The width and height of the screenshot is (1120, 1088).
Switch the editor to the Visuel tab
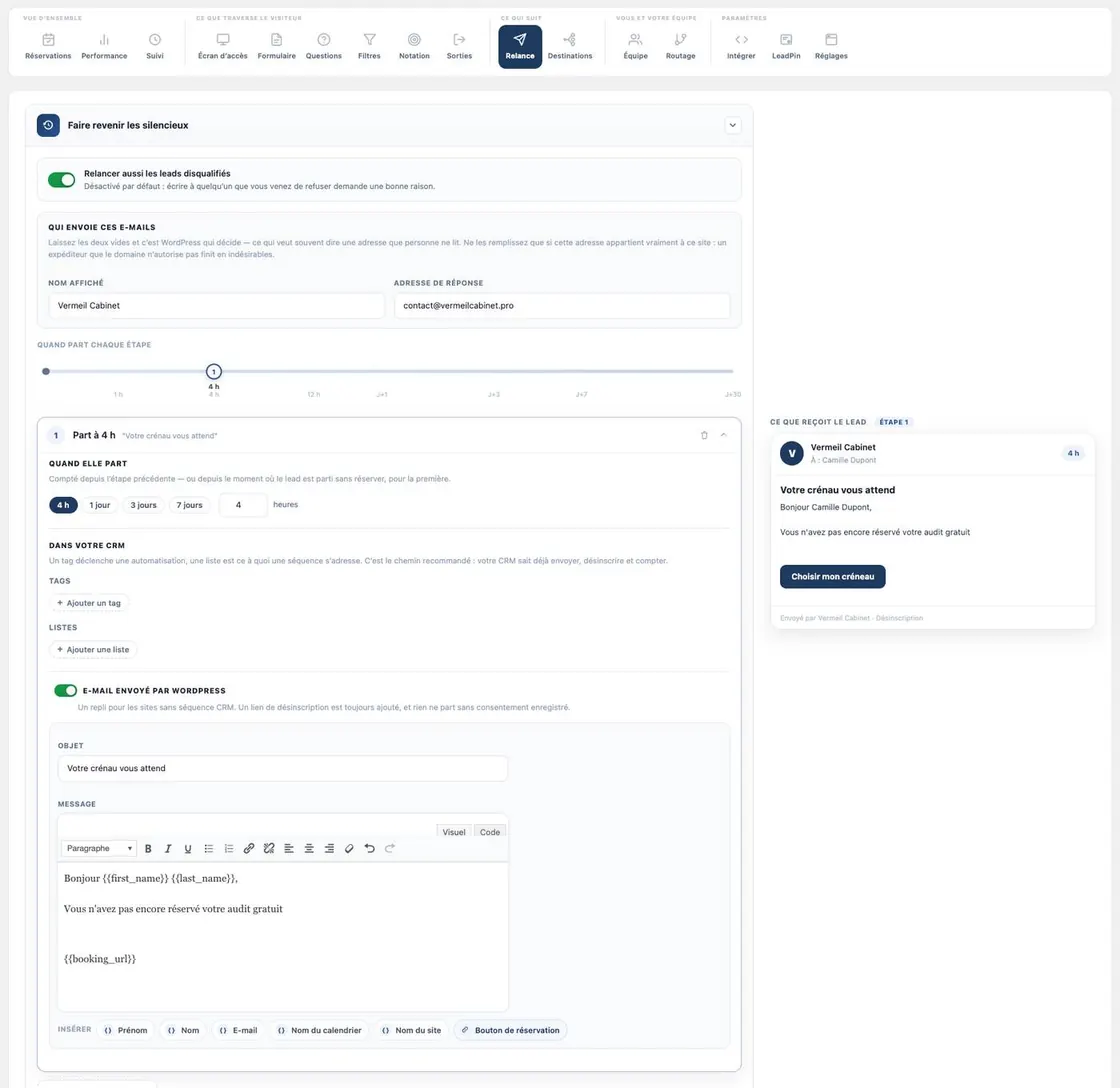click(x=454, y=832)
